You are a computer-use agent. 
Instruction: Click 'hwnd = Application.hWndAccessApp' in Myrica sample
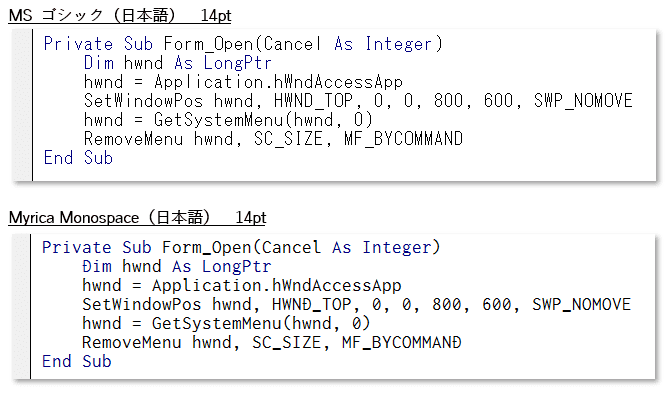[242, 285]
